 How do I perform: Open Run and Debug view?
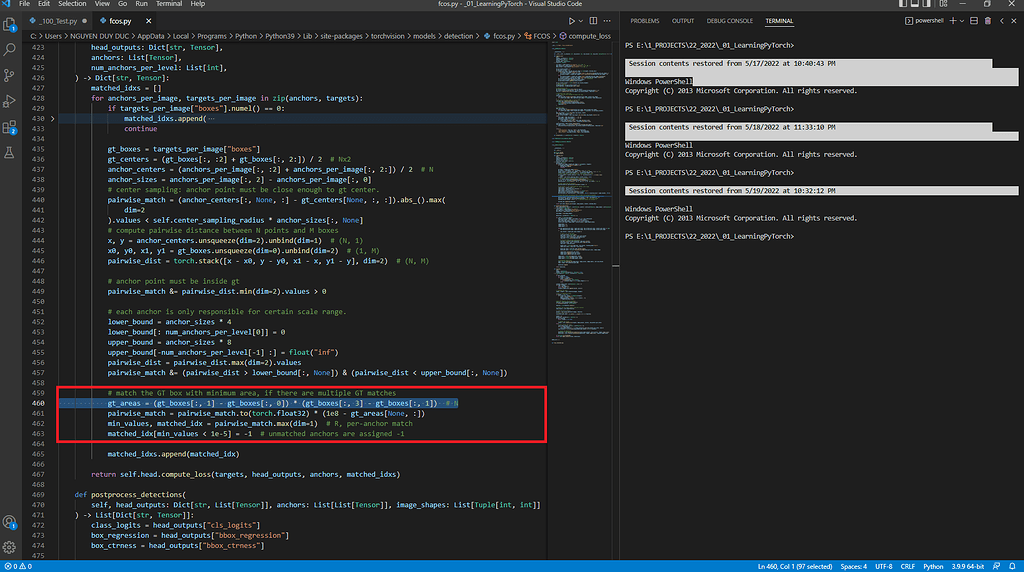point(10,101)
